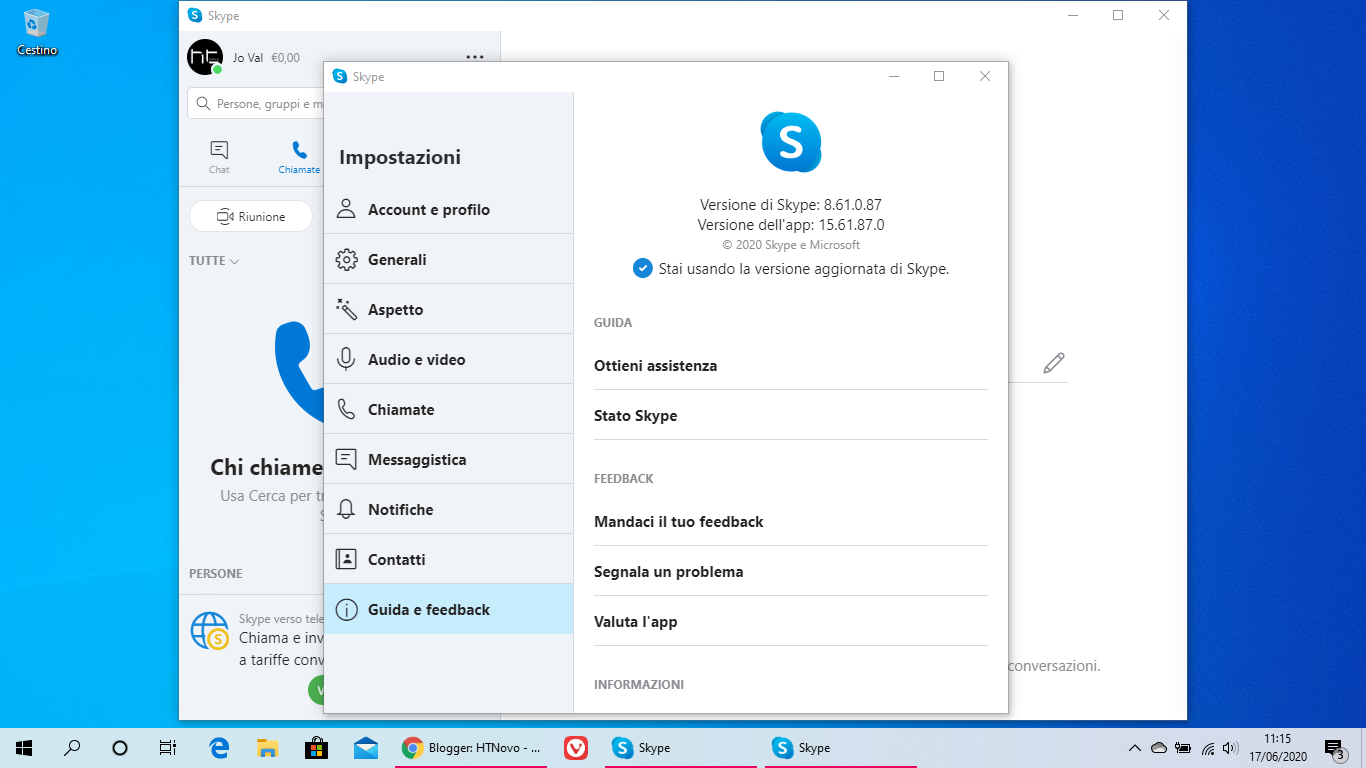The image size is (1366, 768).
Task: Click volume speaker tray icon
Action: pyautogui.click(x=1231, y=747)
